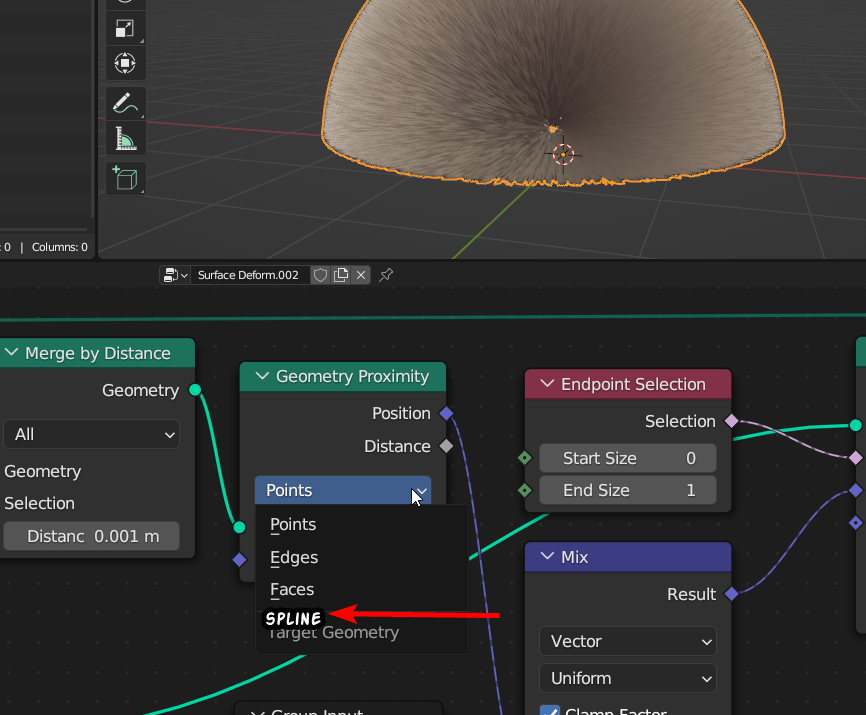This screenshot has height=715, width=866.
Task: Collapse the Geometry Proximity node
Action: click(x=262, y=376)
